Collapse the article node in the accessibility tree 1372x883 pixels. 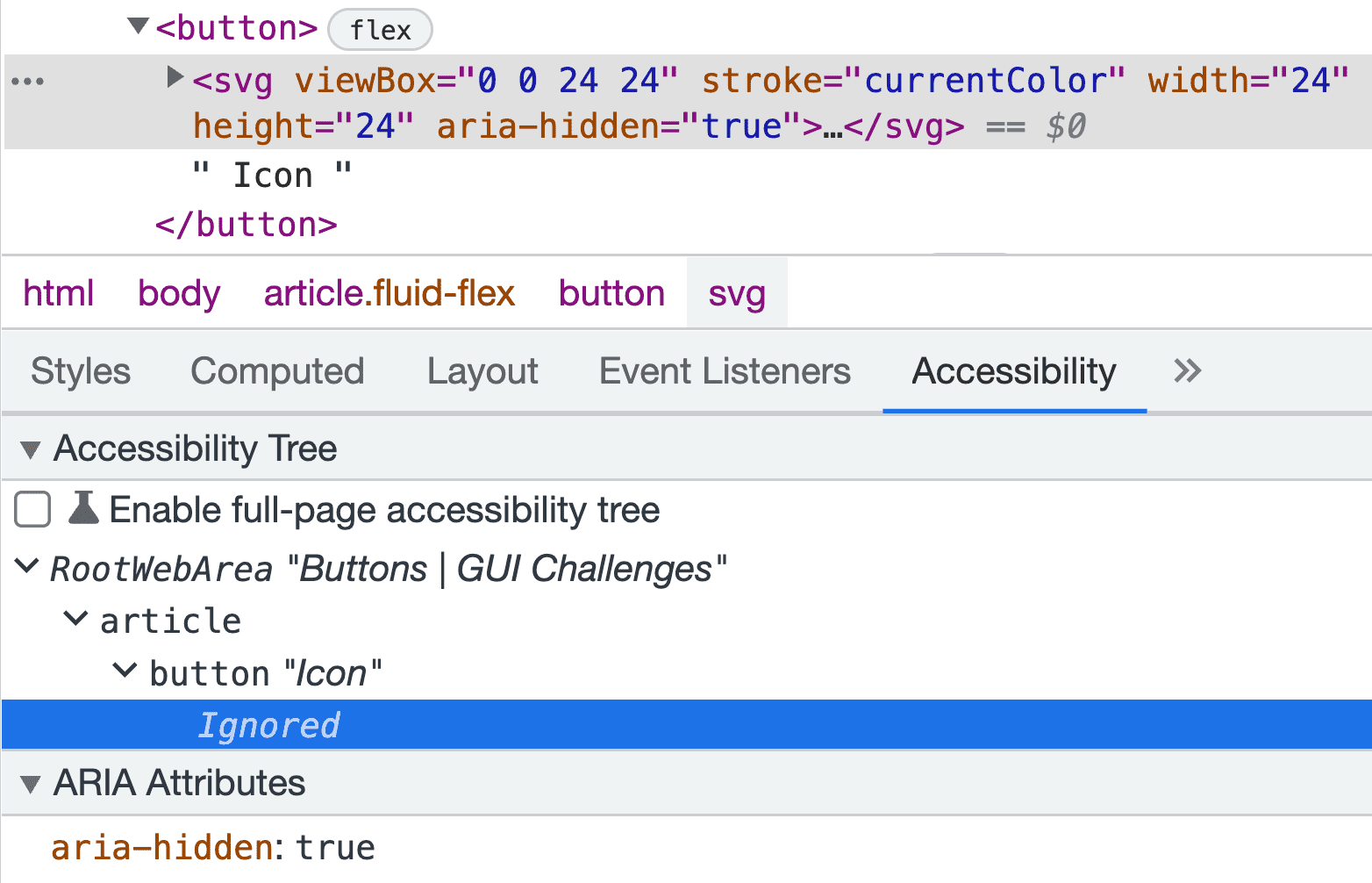pos(75,618)
